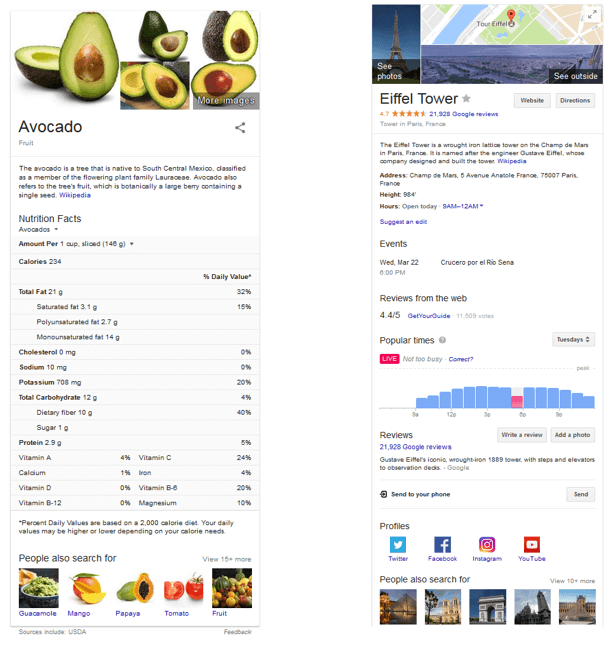Click the help icon beside Popular times
Viewport: 614px width, 645px height.
point(443,341)
